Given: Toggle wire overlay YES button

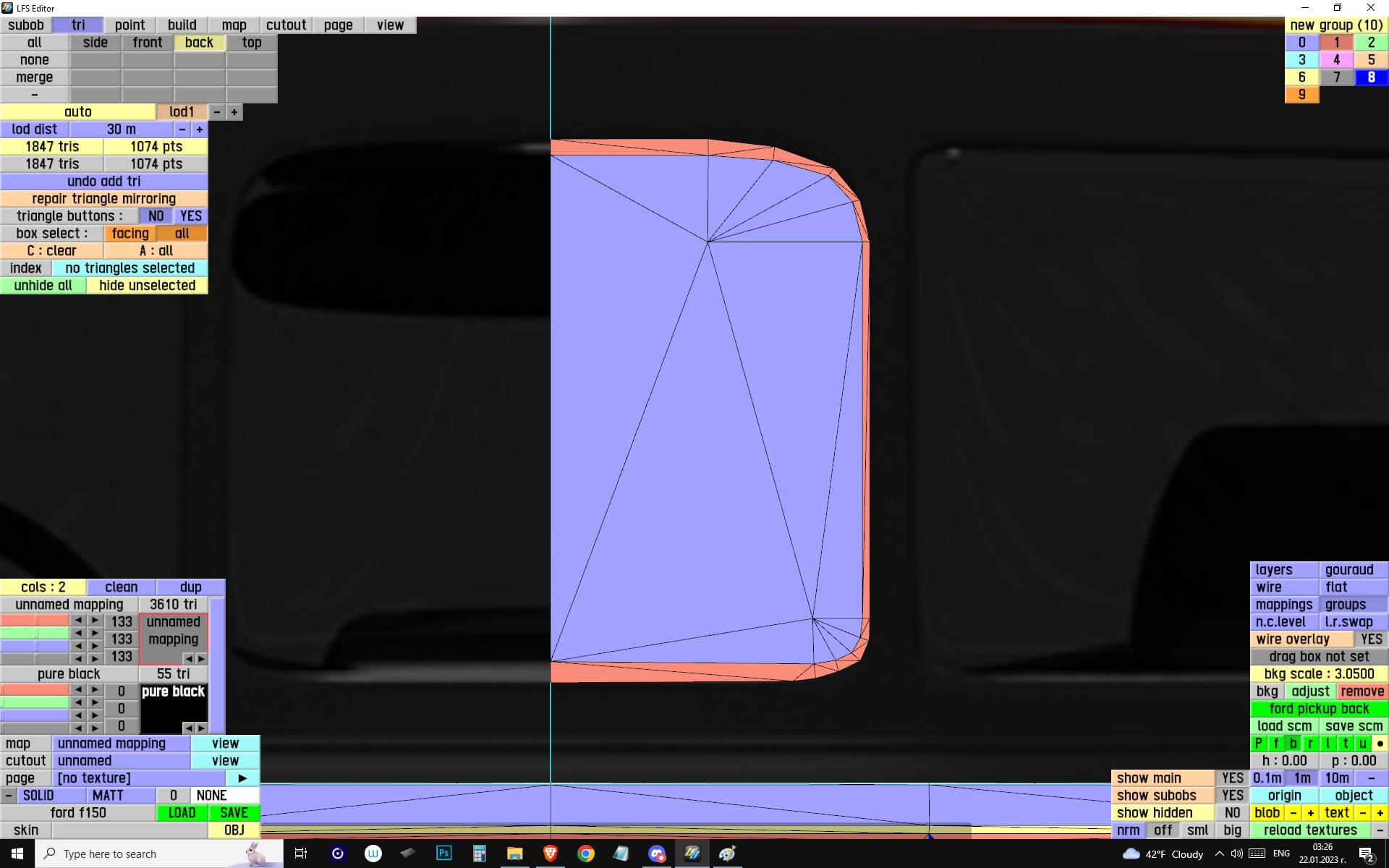Looking at the screenshot, I should 1370,639.
